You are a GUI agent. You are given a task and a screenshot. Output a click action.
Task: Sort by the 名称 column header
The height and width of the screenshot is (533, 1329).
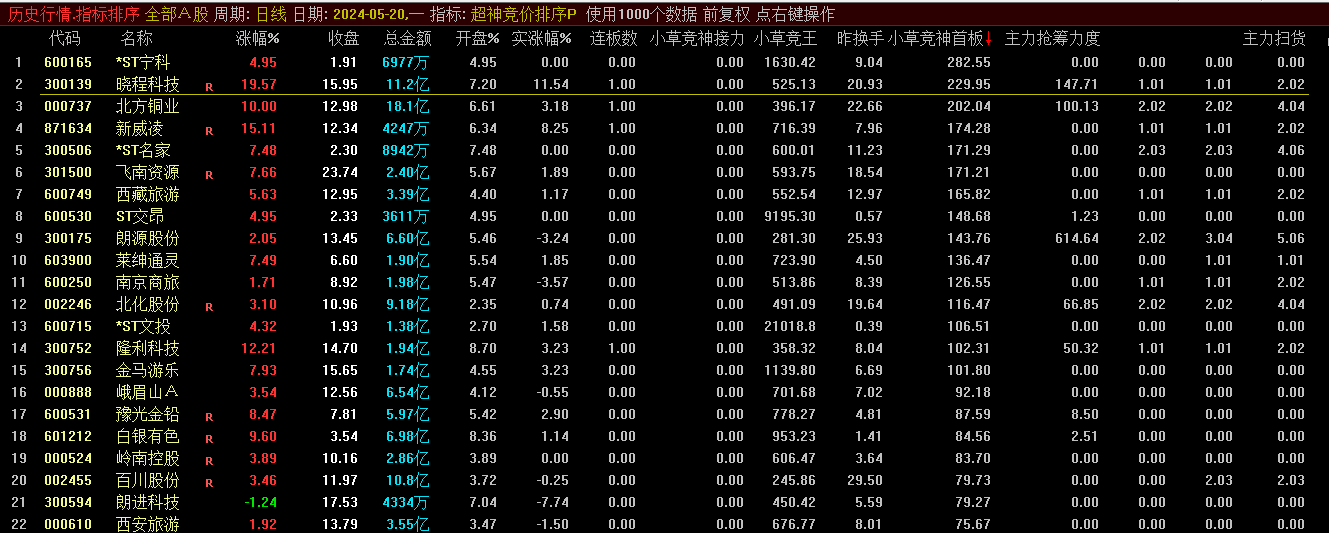[136, 38]
